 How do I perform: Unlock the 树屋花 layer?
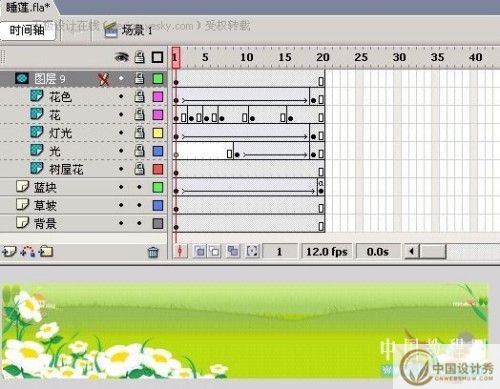tap(139, 169)
